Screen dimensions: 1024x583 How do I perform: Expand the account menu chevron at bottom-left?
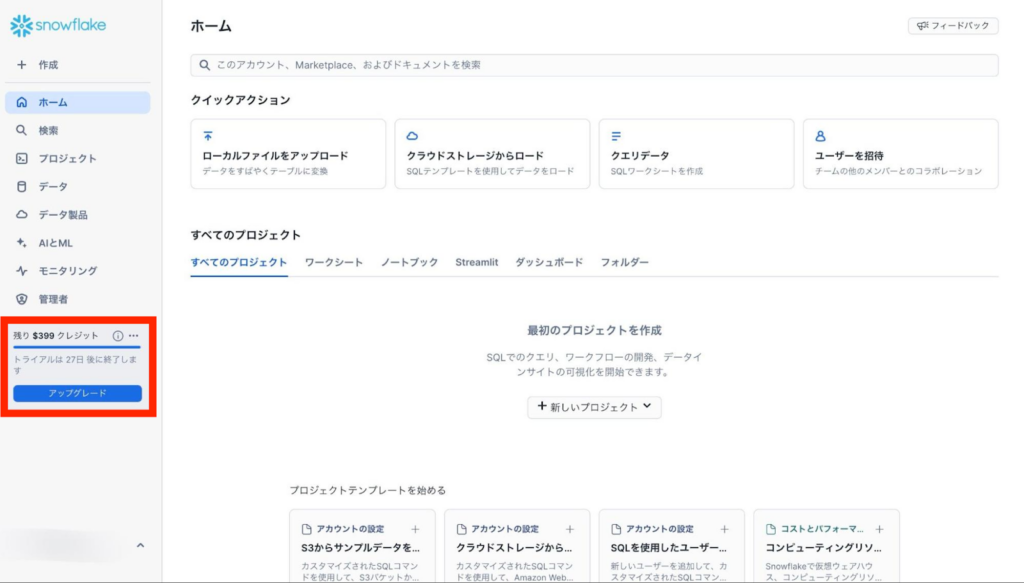pyautogui.click(x=140, y=545)
